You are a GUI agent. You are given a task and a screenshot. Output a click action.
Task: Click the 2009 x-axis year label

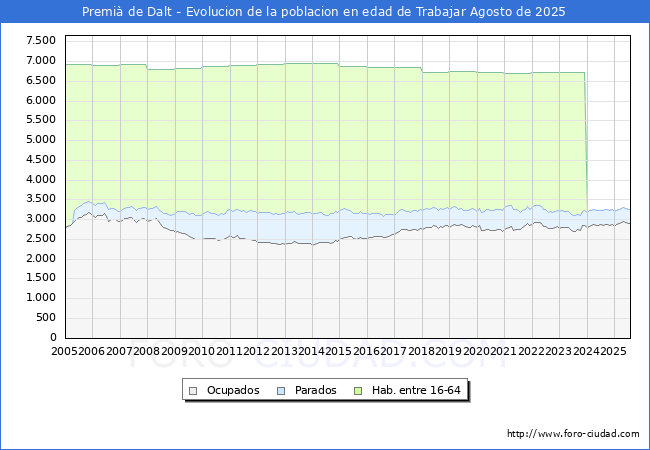(x=174, y=351)
